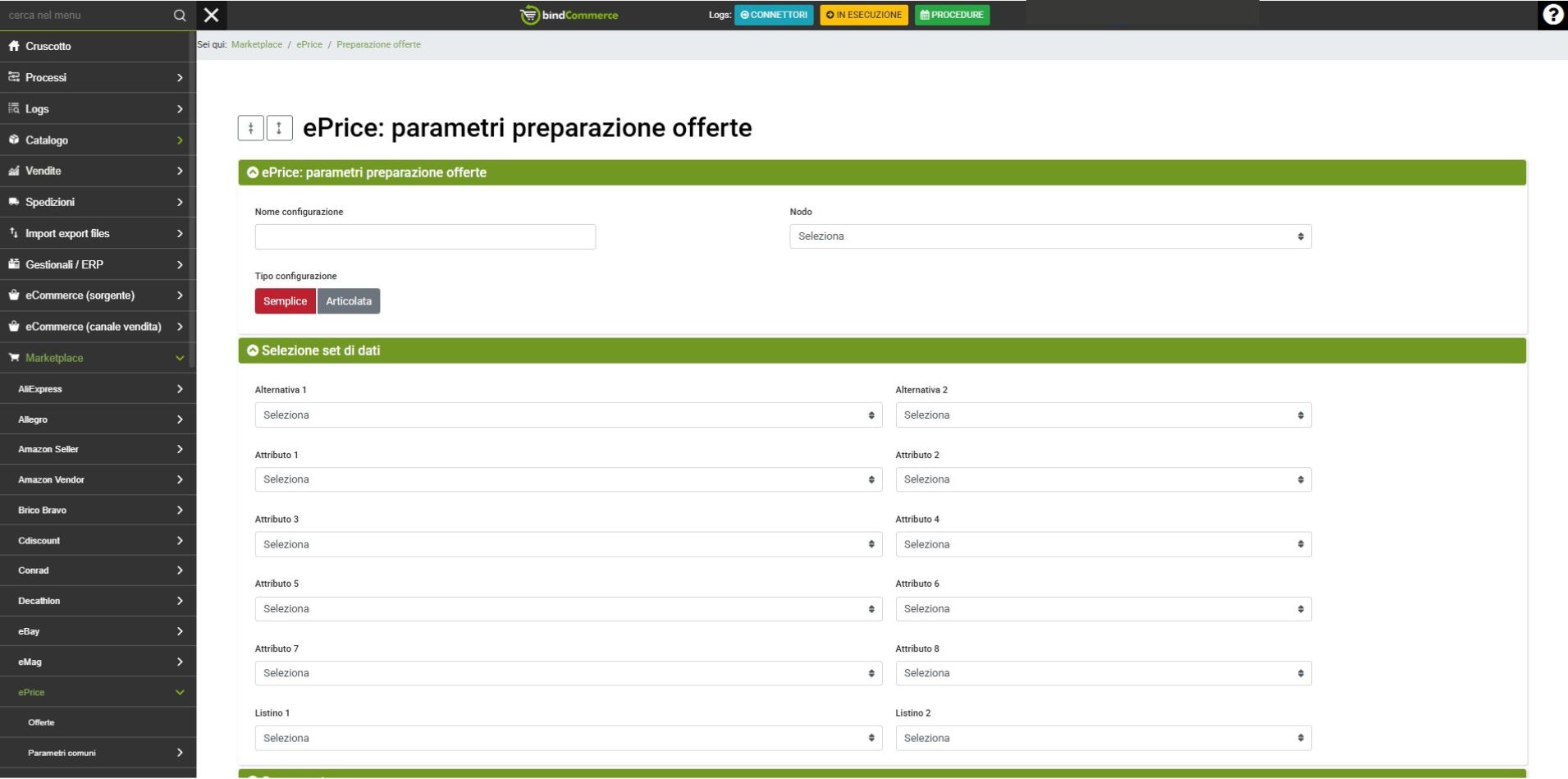The width and height of the screenshot is (1568, 779).
Task: Collapse the ePrice parametri panel header icon
Action: coord(253,172)
